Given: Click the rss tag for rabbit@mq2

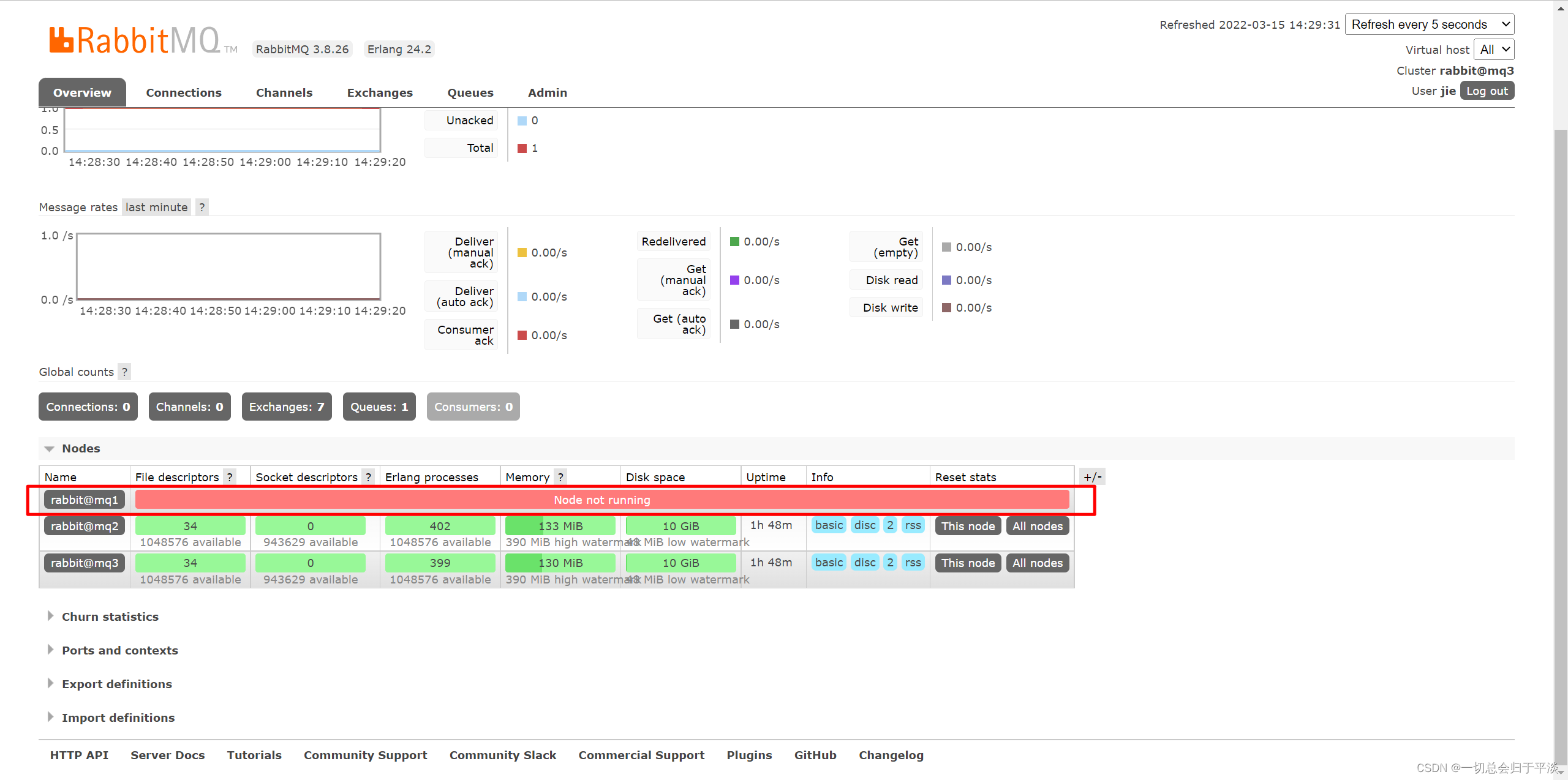Looking at the screenshot, I should coord(913,525).
